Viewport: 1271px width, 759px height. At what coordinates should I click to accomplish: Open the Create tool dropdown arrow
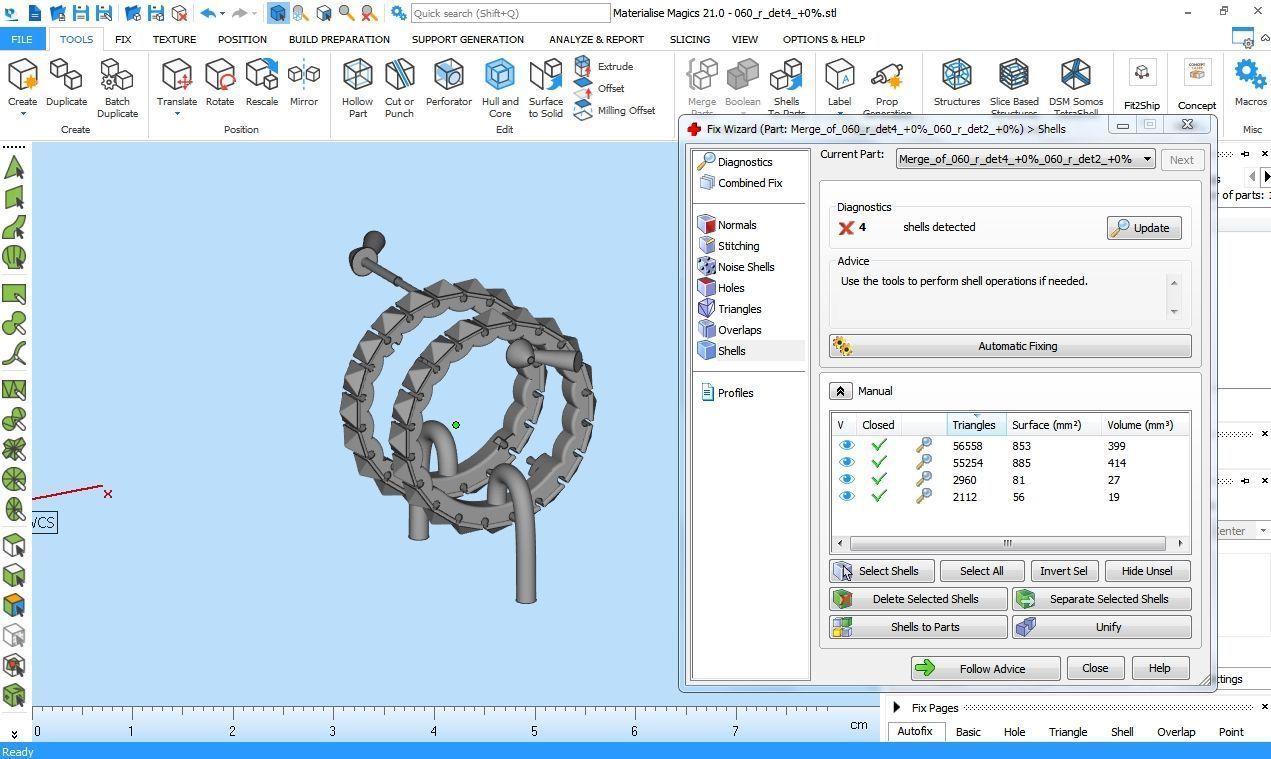pos(22,114)
